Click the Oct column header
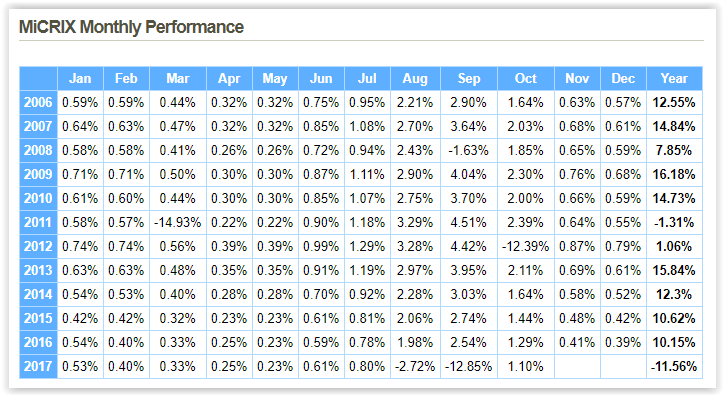724x396 pixels. pos(526,78)
